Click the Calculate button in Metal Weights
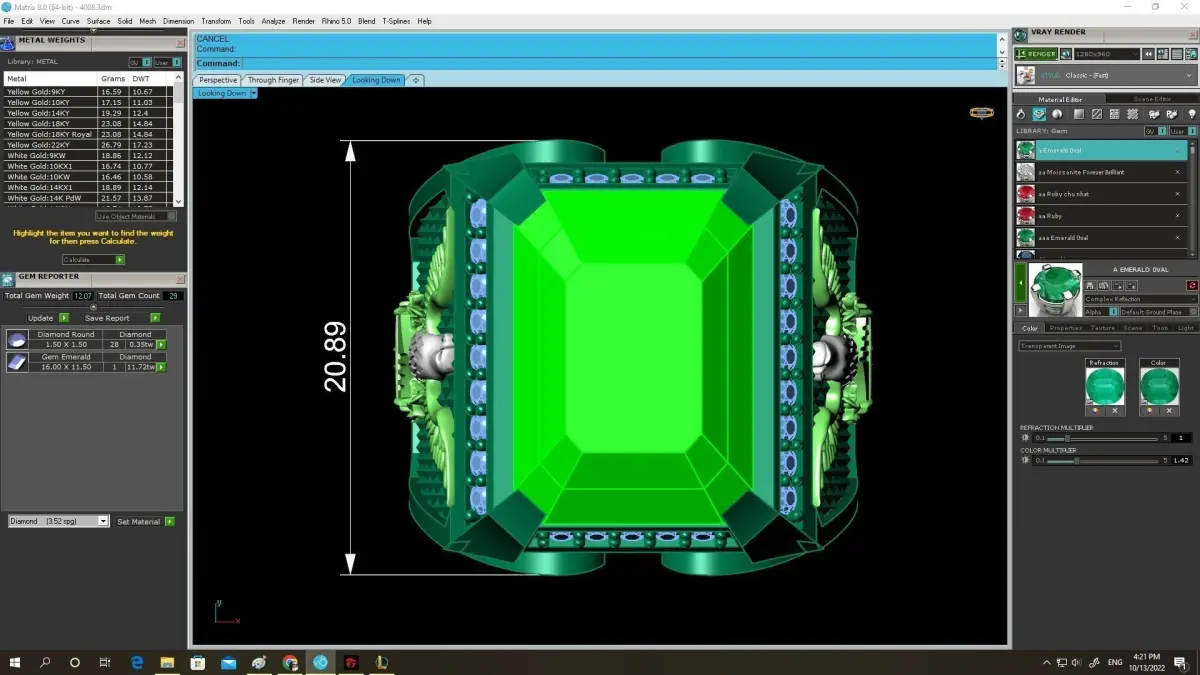This screenshot has height=675, width=1200. pos(92,259)
